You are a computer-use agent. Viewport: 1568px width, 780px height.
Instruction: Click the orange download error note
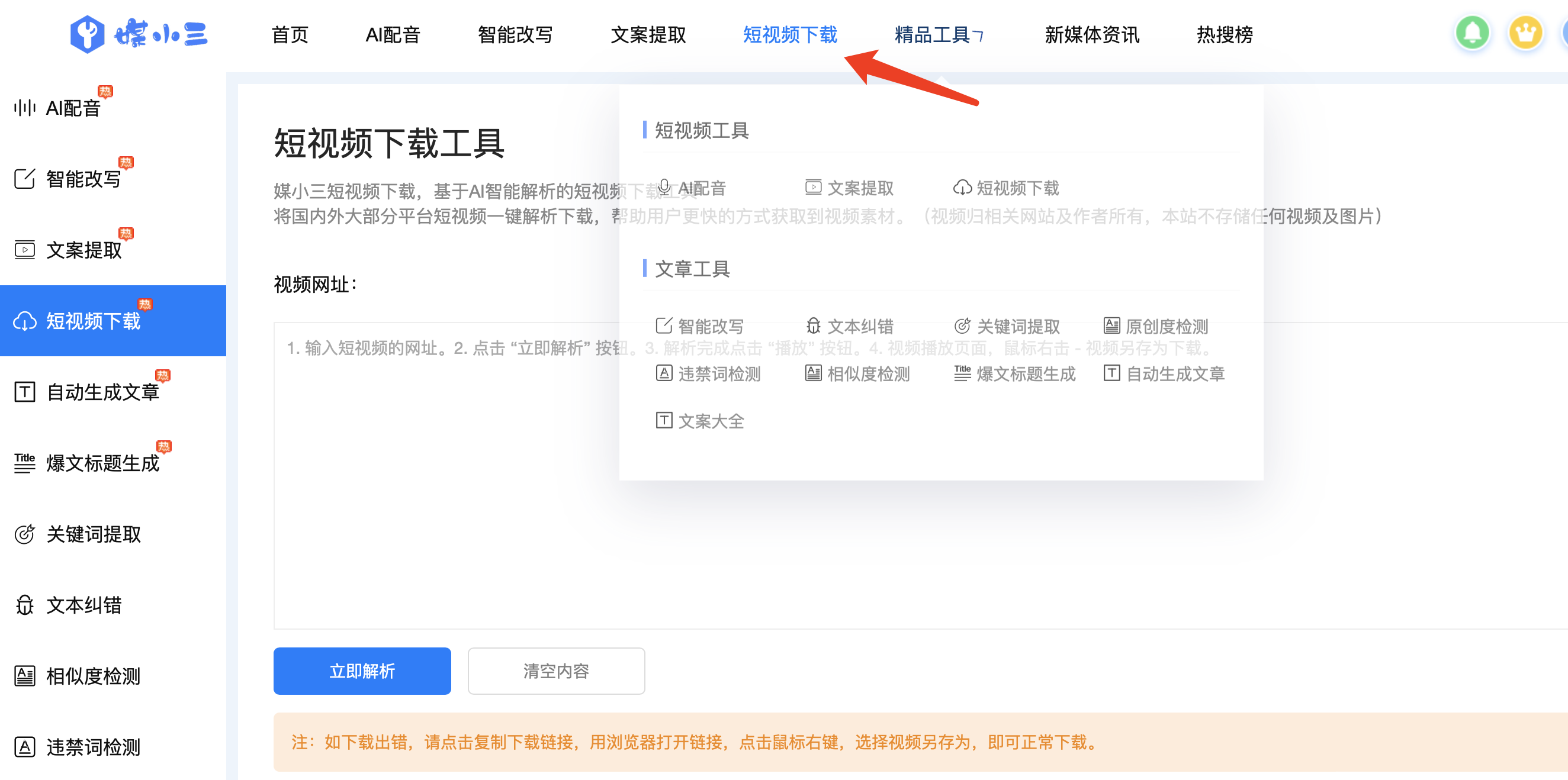tap(920, 742)
